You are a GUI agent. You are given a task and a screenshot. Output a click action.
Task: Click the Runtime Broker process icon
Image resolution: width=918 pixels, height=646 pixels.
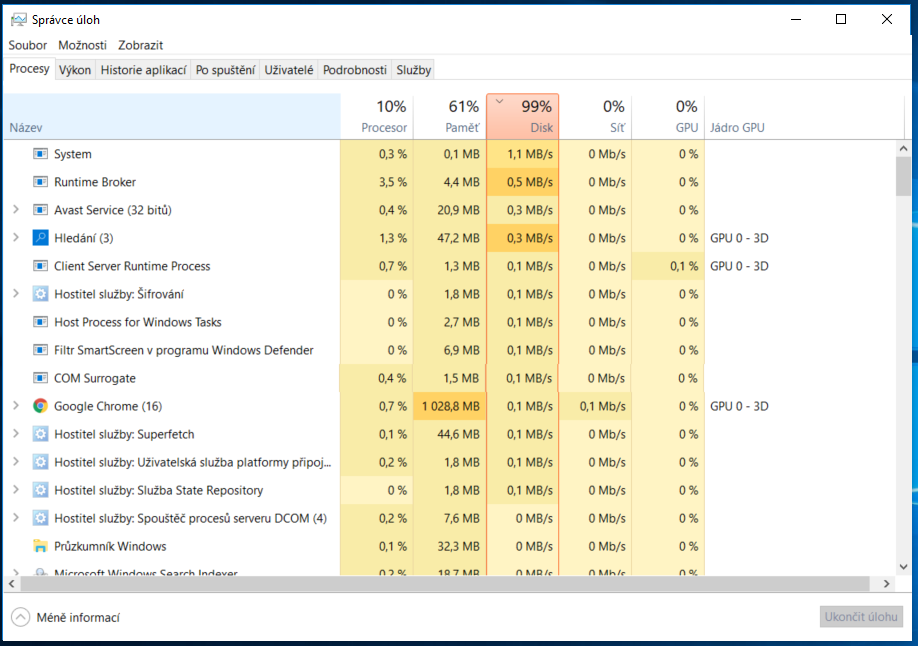[x=40, y=182]
